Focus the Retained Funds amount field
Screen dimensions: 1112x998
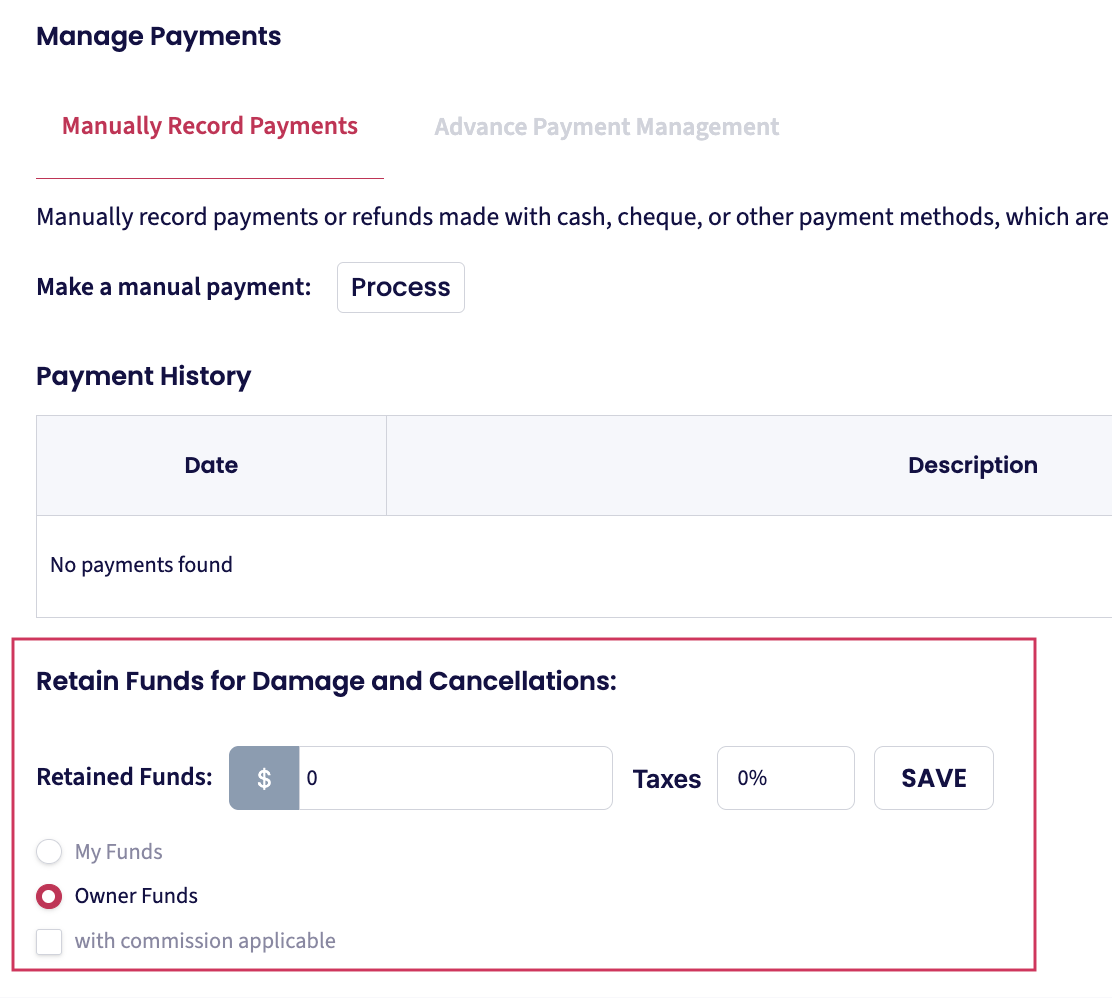(x=455, y=778)
